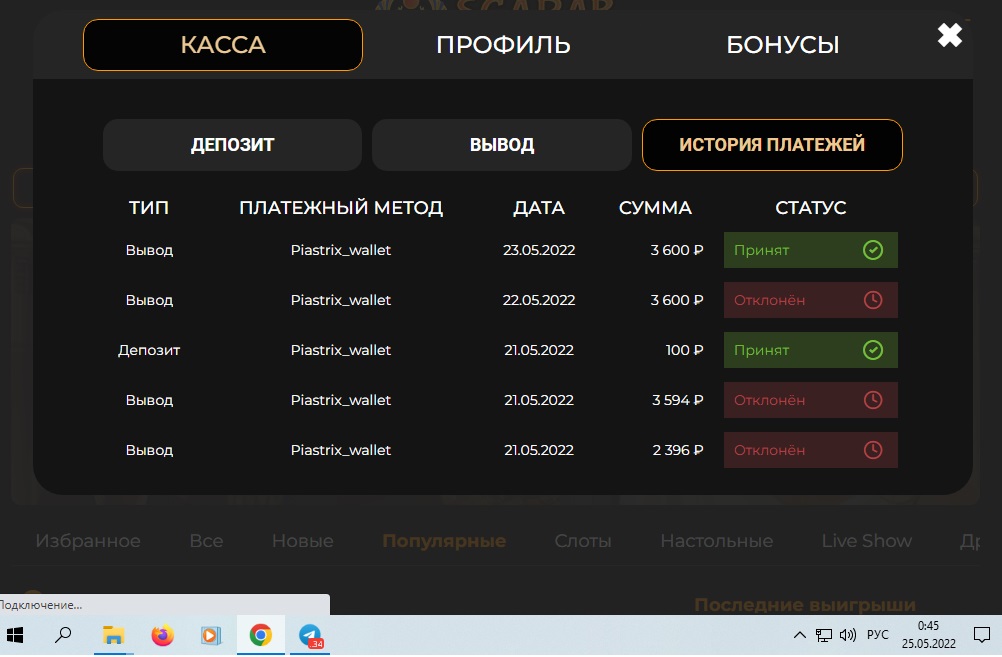
Task: Open the Настольные games category
Action: coord(717,541)
